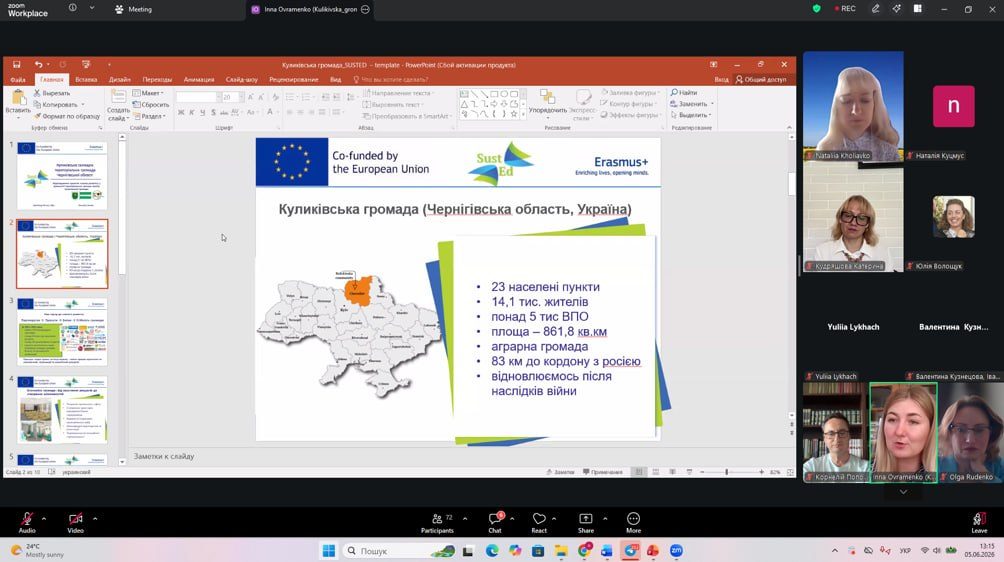The image size is (1004, 562).
Task: Click the Упорядочить arrange icon
Action: click(x=547, y=97)
